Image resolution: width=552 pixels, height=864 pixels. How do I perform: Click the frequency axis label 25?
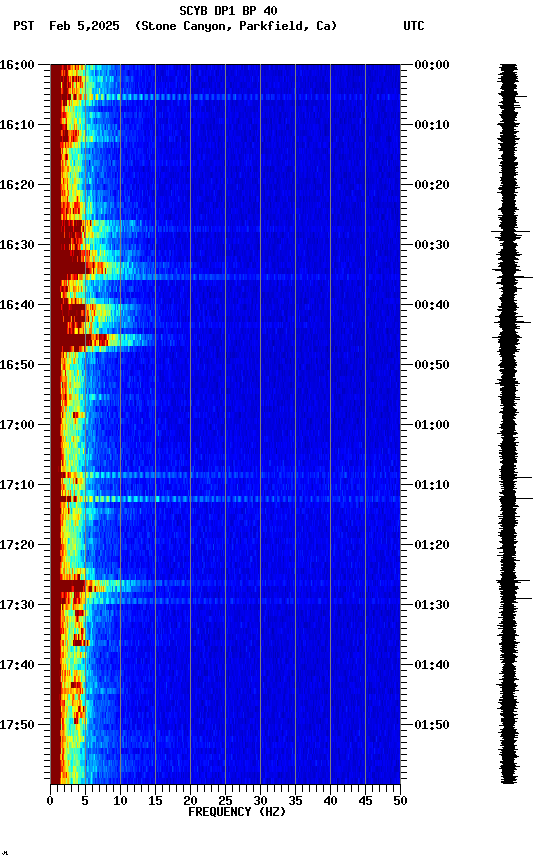(x=225, y=801)
